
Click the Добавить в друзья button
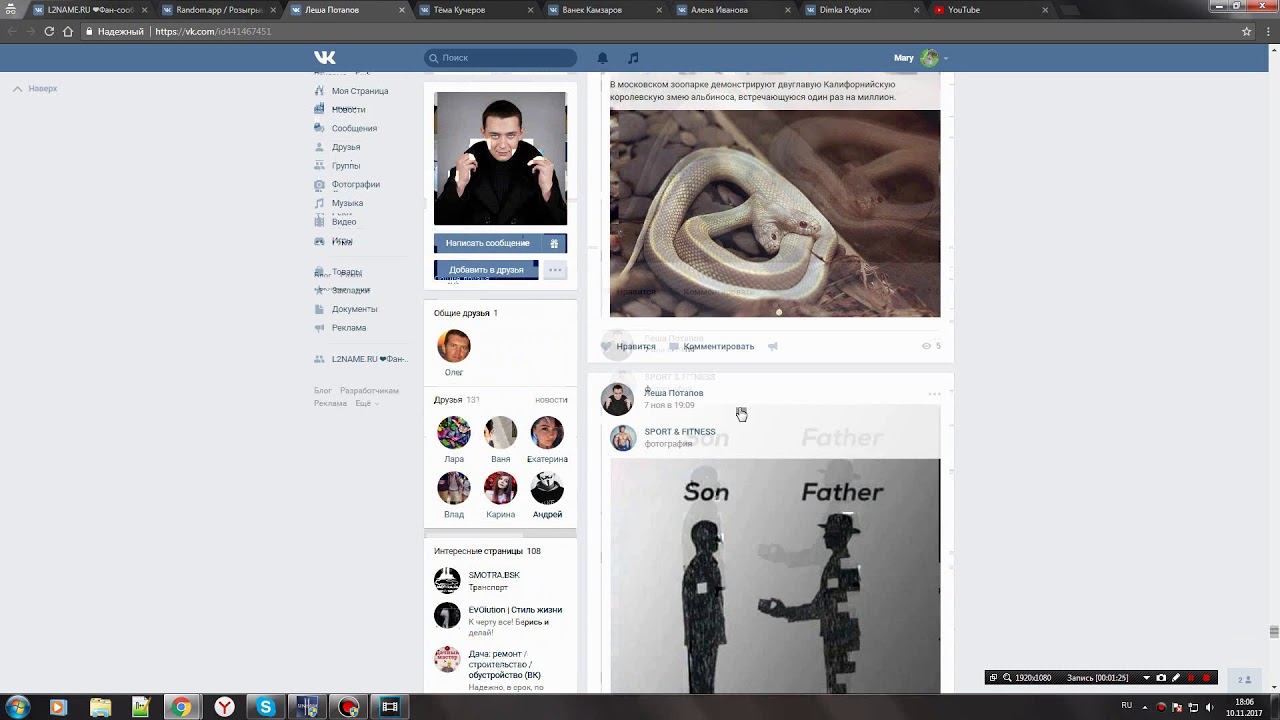(x=486, y=270)
